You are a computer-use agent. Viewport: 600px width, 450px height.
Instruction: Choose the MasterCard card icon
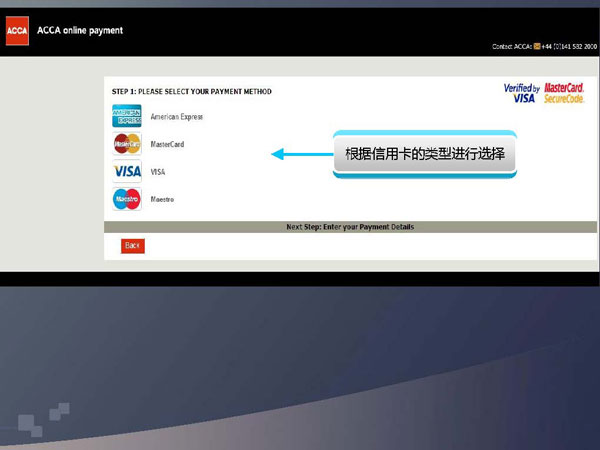(x=127, y=144)
